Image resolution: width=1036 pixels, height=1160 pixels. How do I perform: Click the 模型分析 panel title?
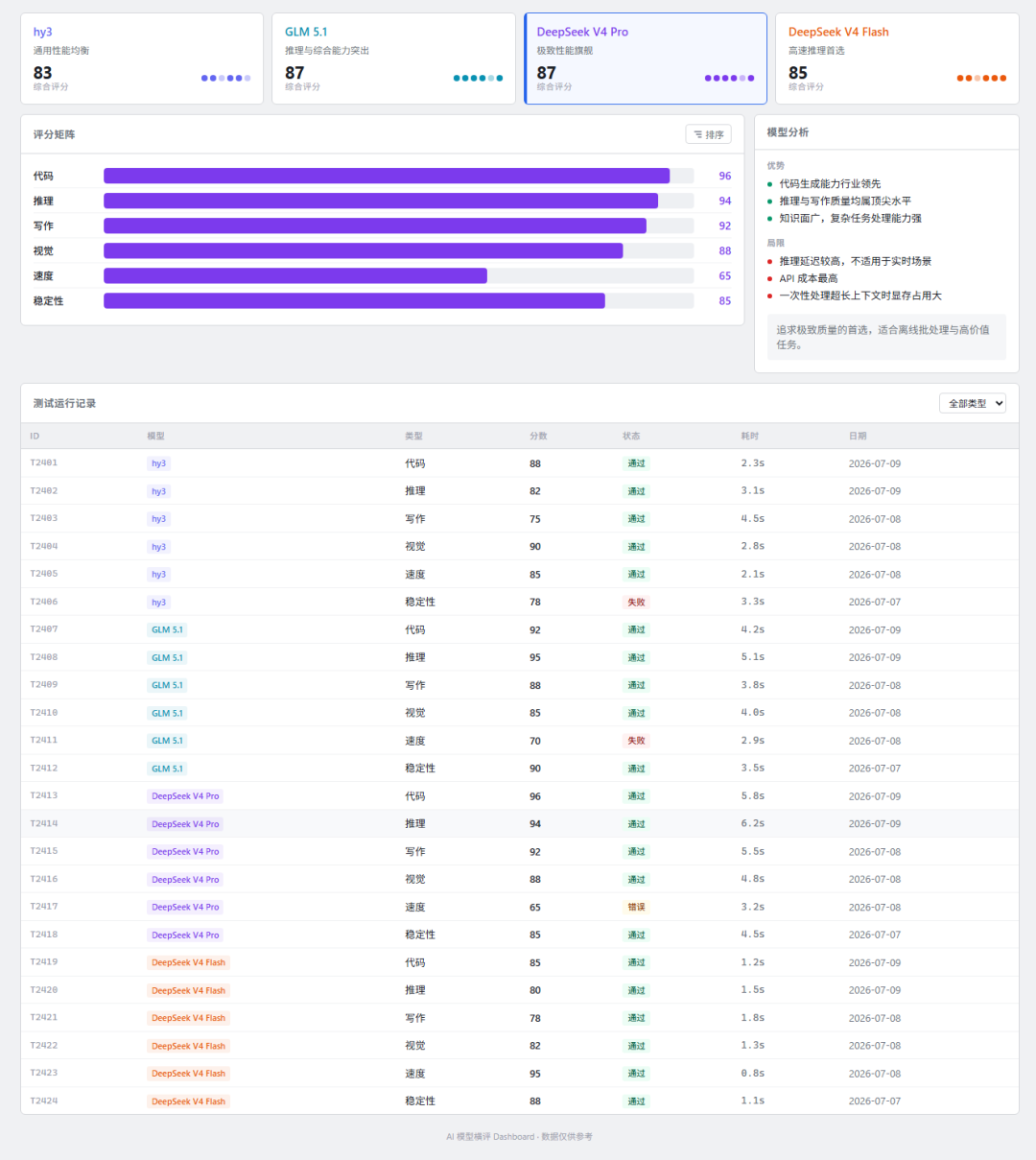[788, 132]
